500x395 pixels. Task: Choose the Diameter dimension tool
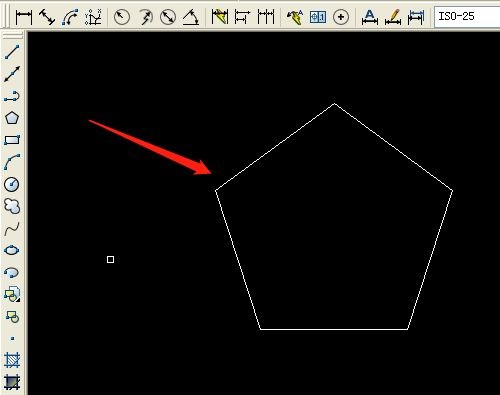(x=168, y=17)
